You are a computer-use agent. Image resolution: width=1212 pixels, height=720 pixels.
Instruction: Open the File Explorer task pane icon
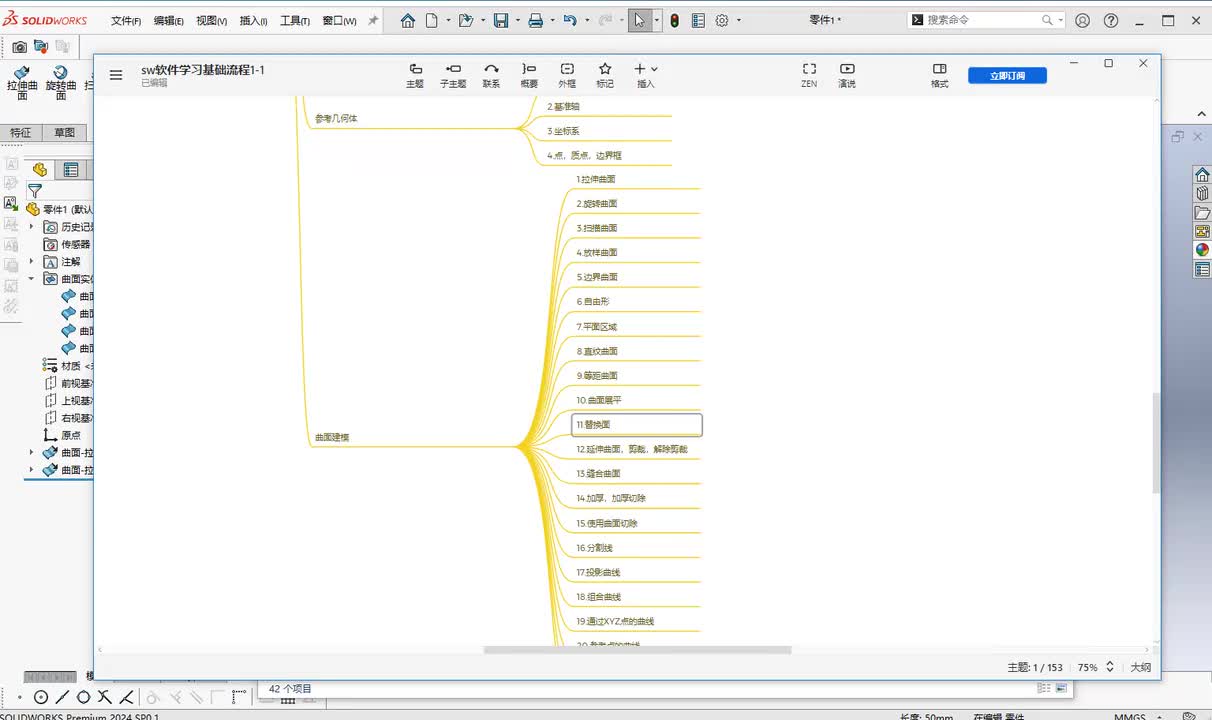[x=1202, y=213]
